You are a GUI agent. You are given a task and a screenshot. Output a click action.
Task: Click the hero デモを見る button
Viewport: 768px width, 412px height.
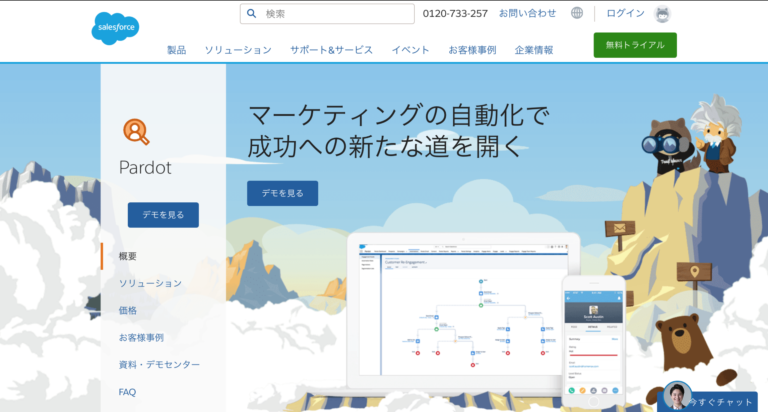pos(283,193)
